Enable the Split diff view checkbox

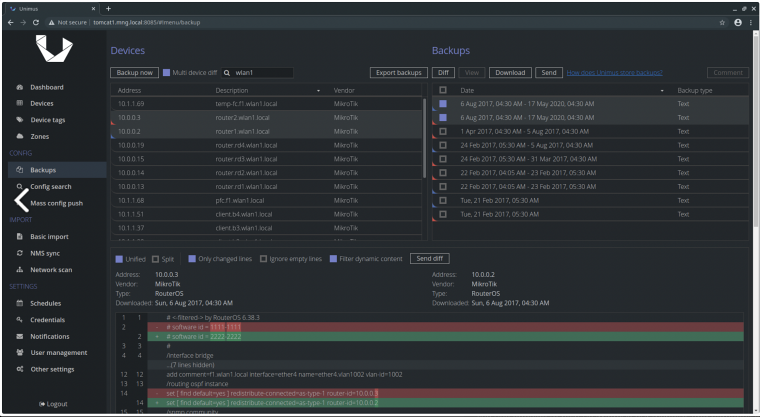pos(156,259)
